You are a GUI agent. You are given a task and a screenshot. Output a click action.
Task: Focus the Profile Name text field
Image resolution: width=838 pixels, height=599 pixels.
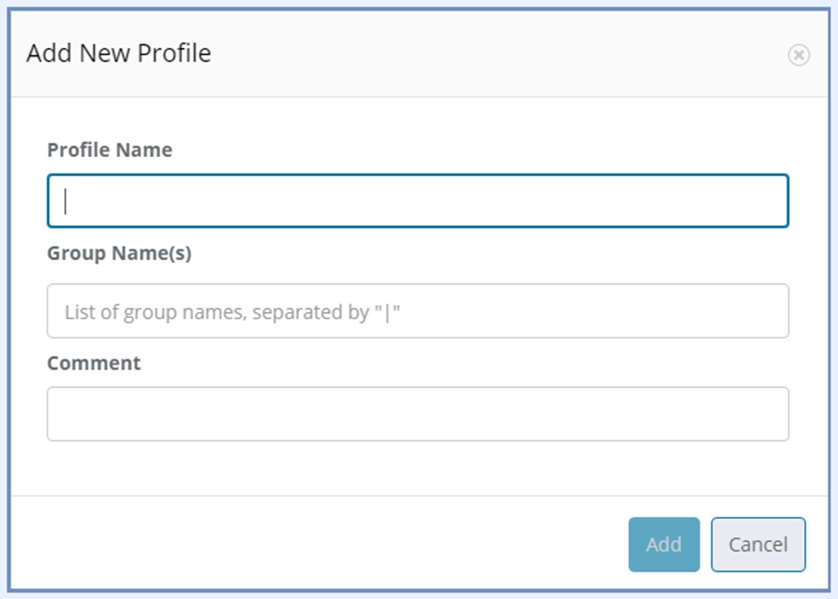[x=417, y=201]
